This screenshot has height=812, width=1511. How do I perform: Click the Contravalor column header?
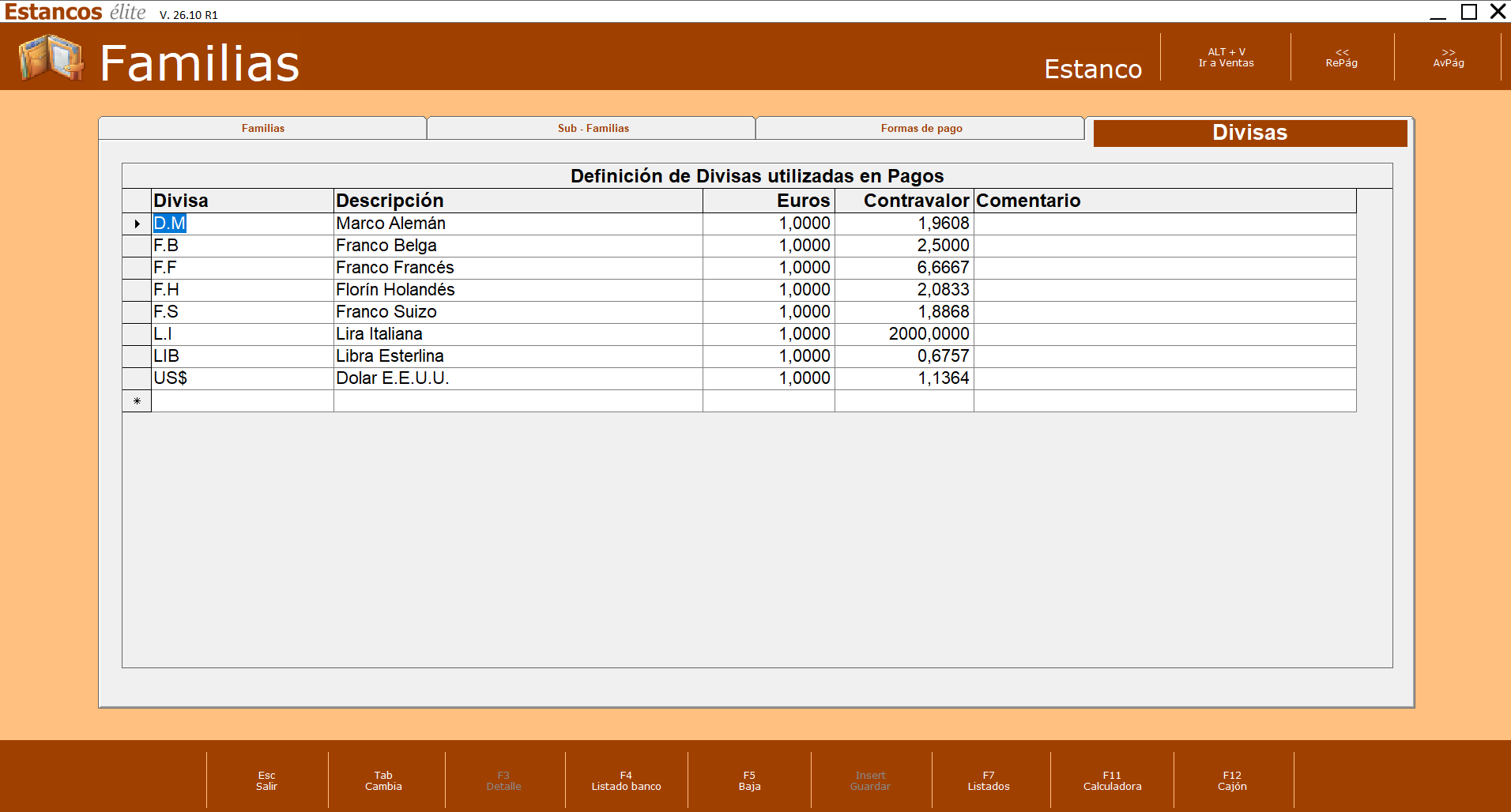click(x=904, y=201)
